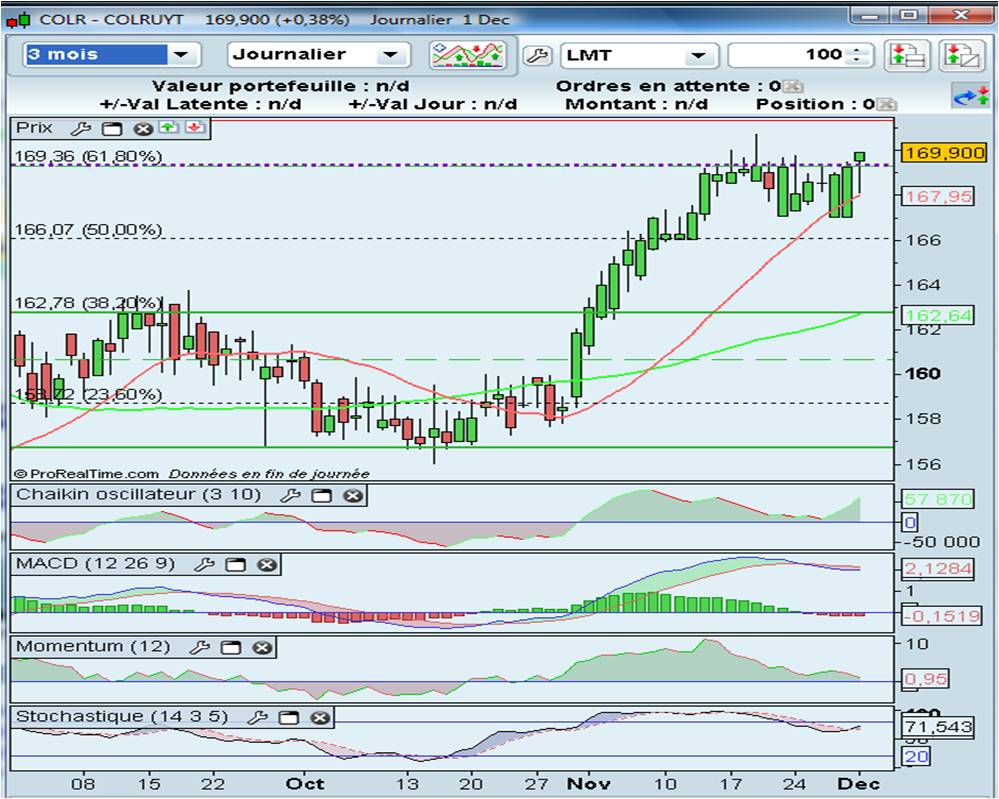This screenshot has height=799, width=999.
Task: Close the Chaikin oscillateur panel
Action: [352, 496]
